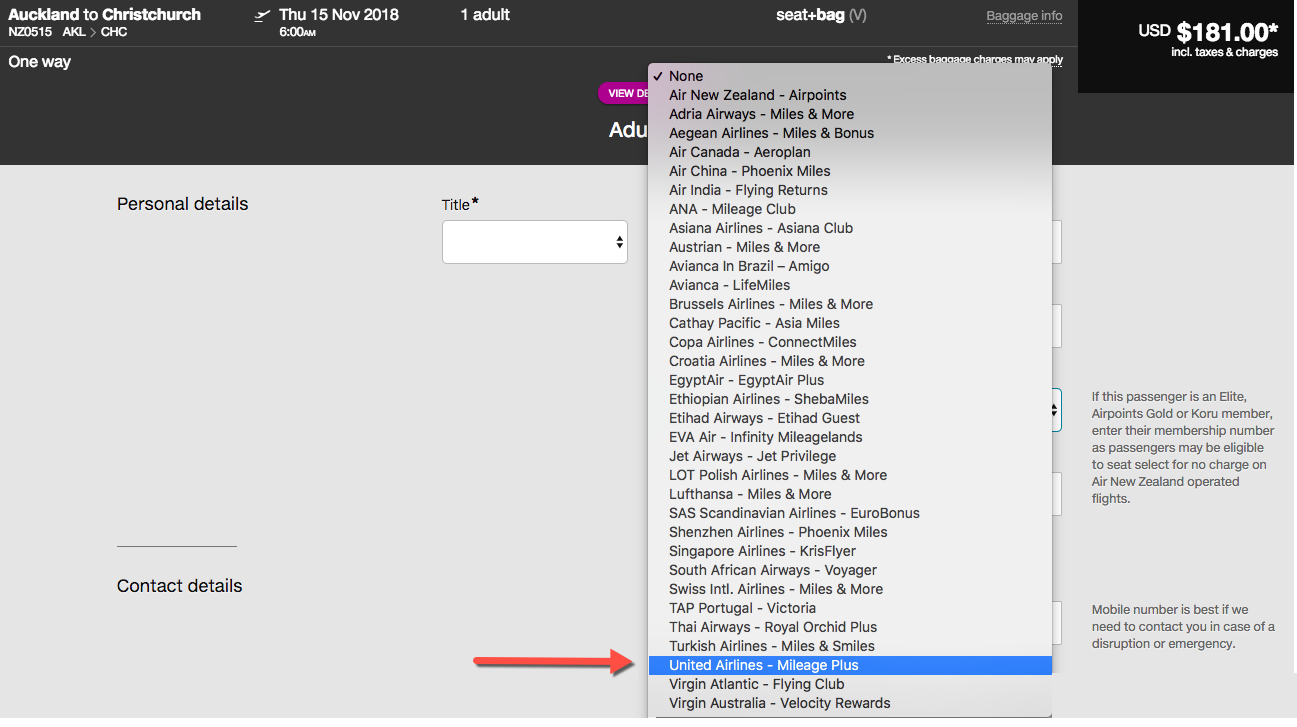Pick Aegean Airlines - Miles & Bonus
This screenshot has width=1297, height=727.
850,133
